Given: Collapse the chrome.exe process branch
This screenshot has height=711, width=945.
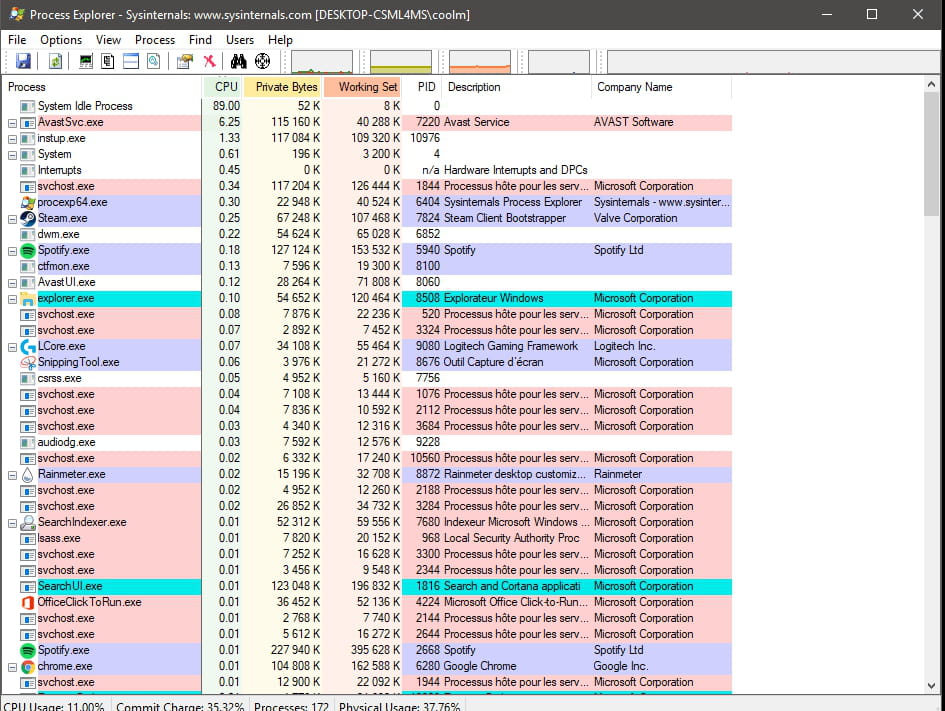Looking at the screenshot, I should pos(12,666).
